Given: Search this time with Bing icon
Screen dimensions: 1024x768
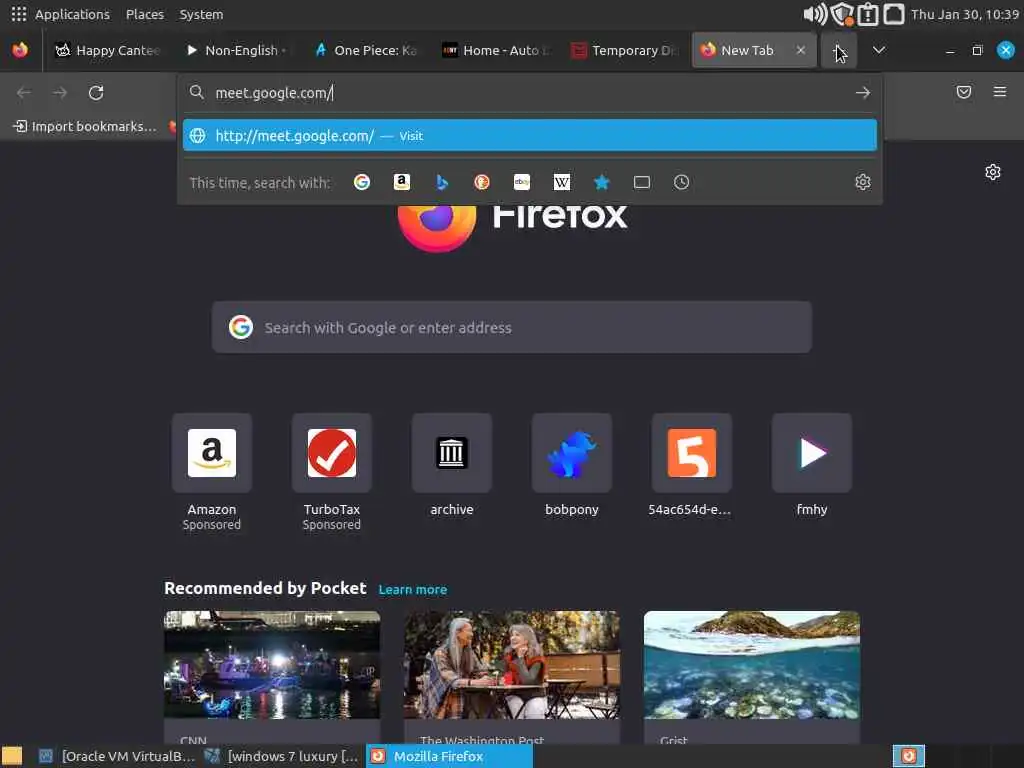Looking at the screenshot, I should pos(442,182).
